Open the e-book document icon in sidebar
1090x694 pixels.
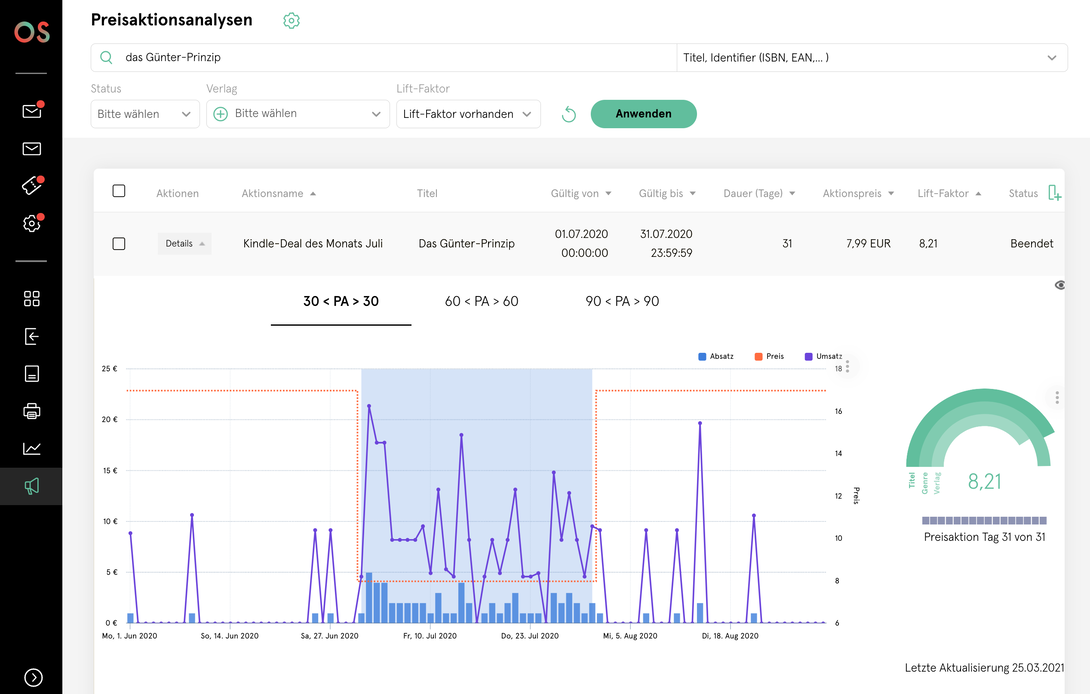32,374
